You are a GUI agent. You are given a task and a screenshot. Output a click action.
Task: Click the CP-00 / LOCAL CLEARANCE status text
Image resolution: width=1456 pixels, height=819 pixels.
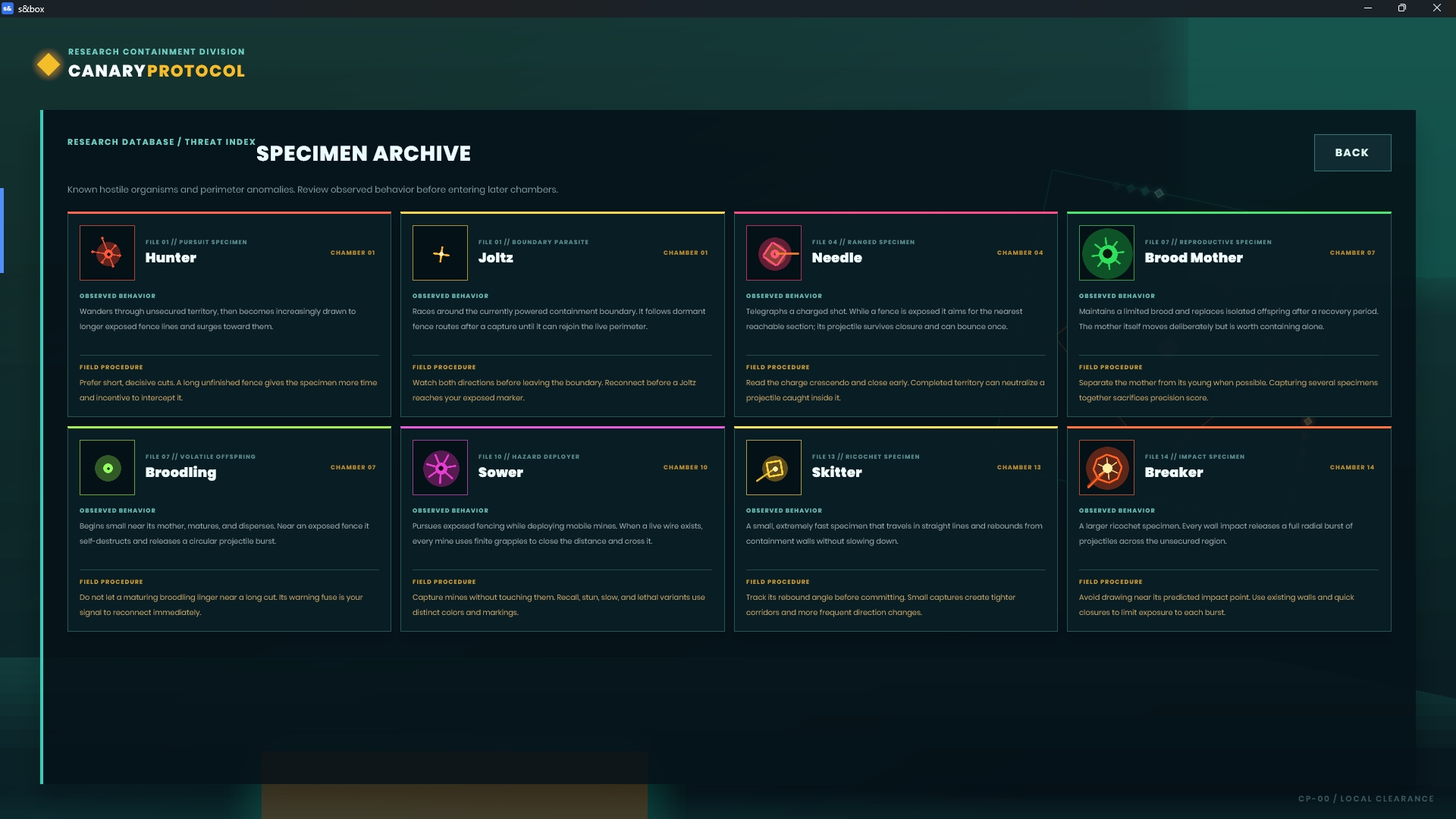point(1366,799)
